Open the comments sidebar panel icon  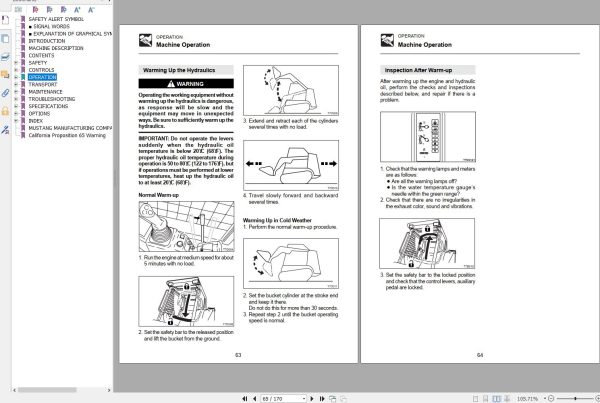click(x=5, y=74)
